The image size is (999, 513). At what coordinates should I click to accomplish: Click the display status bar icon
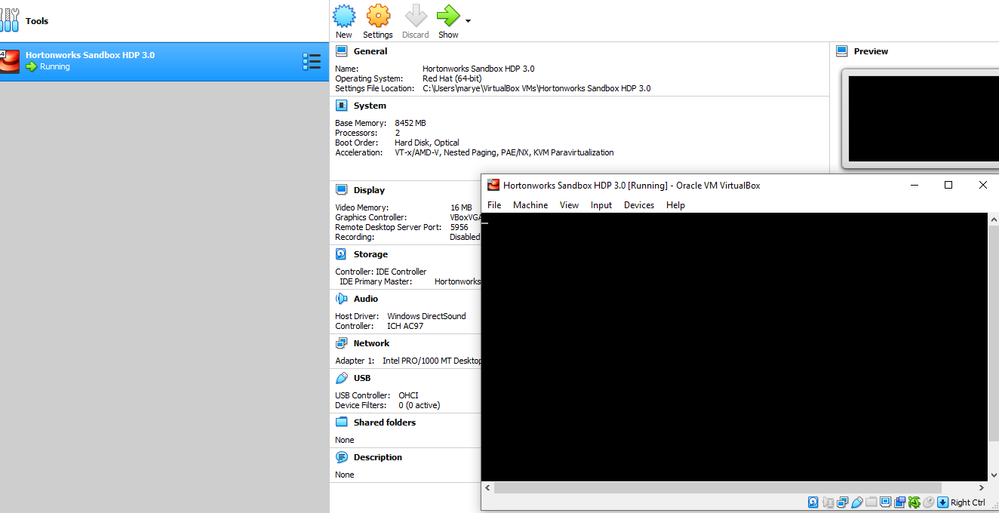pos(886,502)
